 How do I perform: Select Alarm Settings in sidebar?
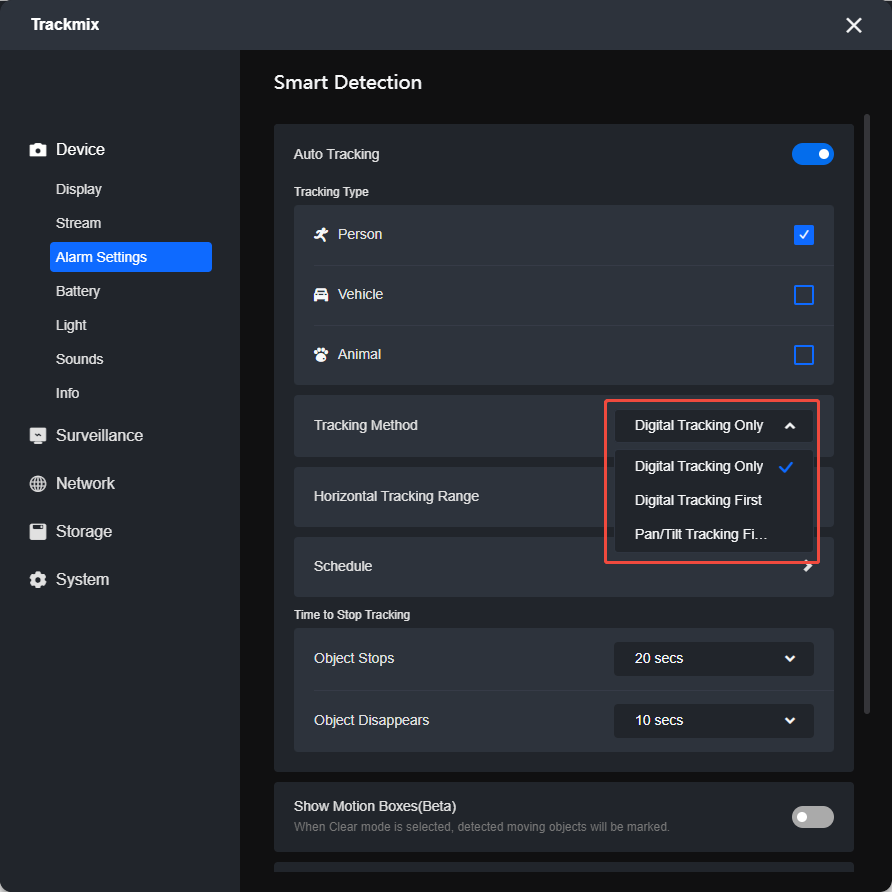pos(131,257)
